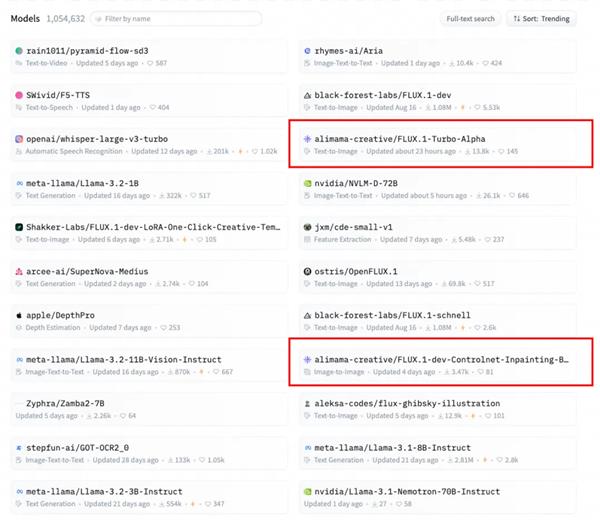600x520 pixels.
Task: Open the SWivid/F5-TTS model card
Action: pos(60,95)
